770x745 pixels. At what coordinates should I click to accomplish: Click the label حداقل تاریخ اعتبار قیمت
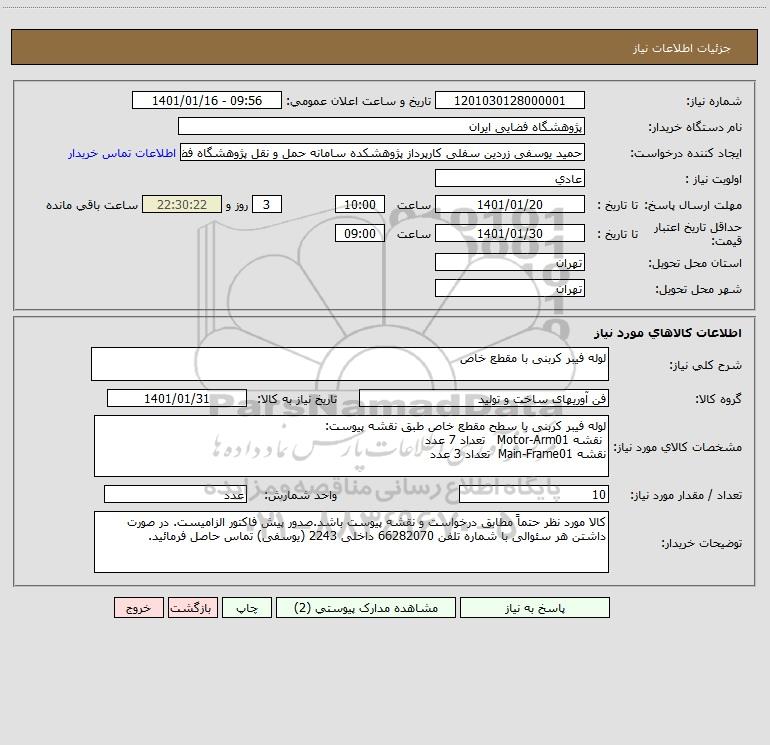[x=698, y=234]
